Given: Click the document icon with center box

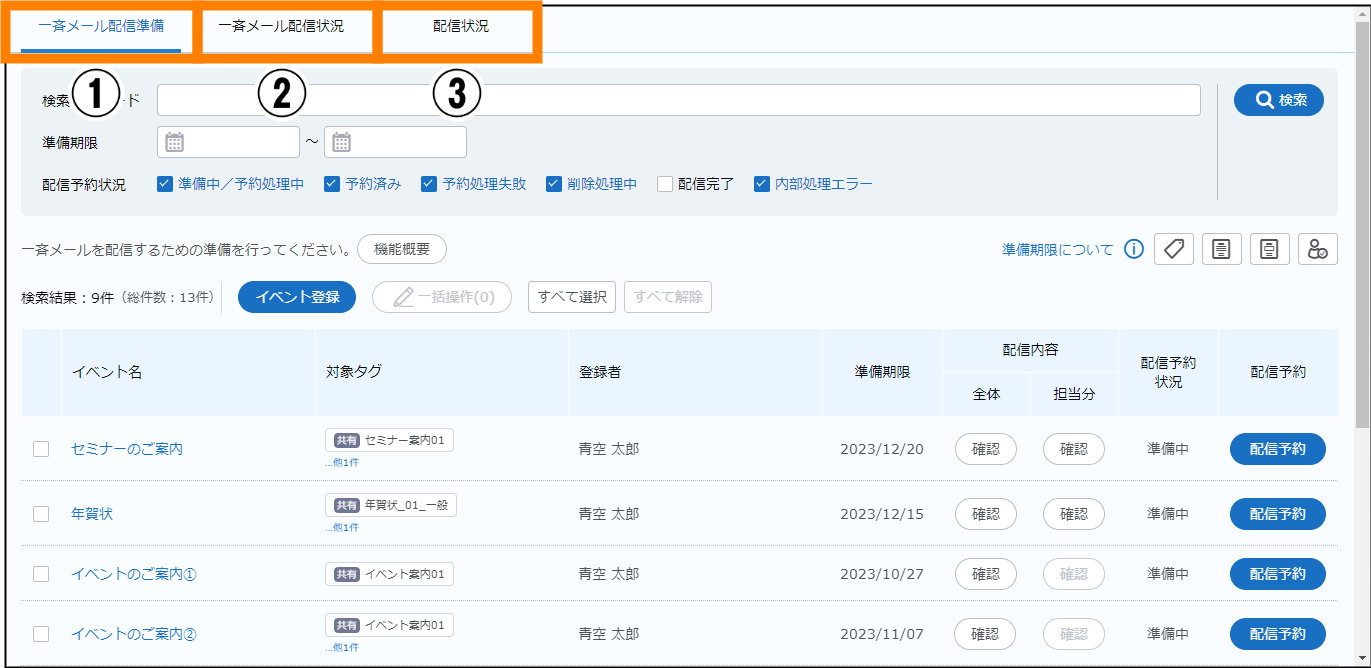Looking at the screenshot, I should pyautogui.click(x=1269, y=249).
